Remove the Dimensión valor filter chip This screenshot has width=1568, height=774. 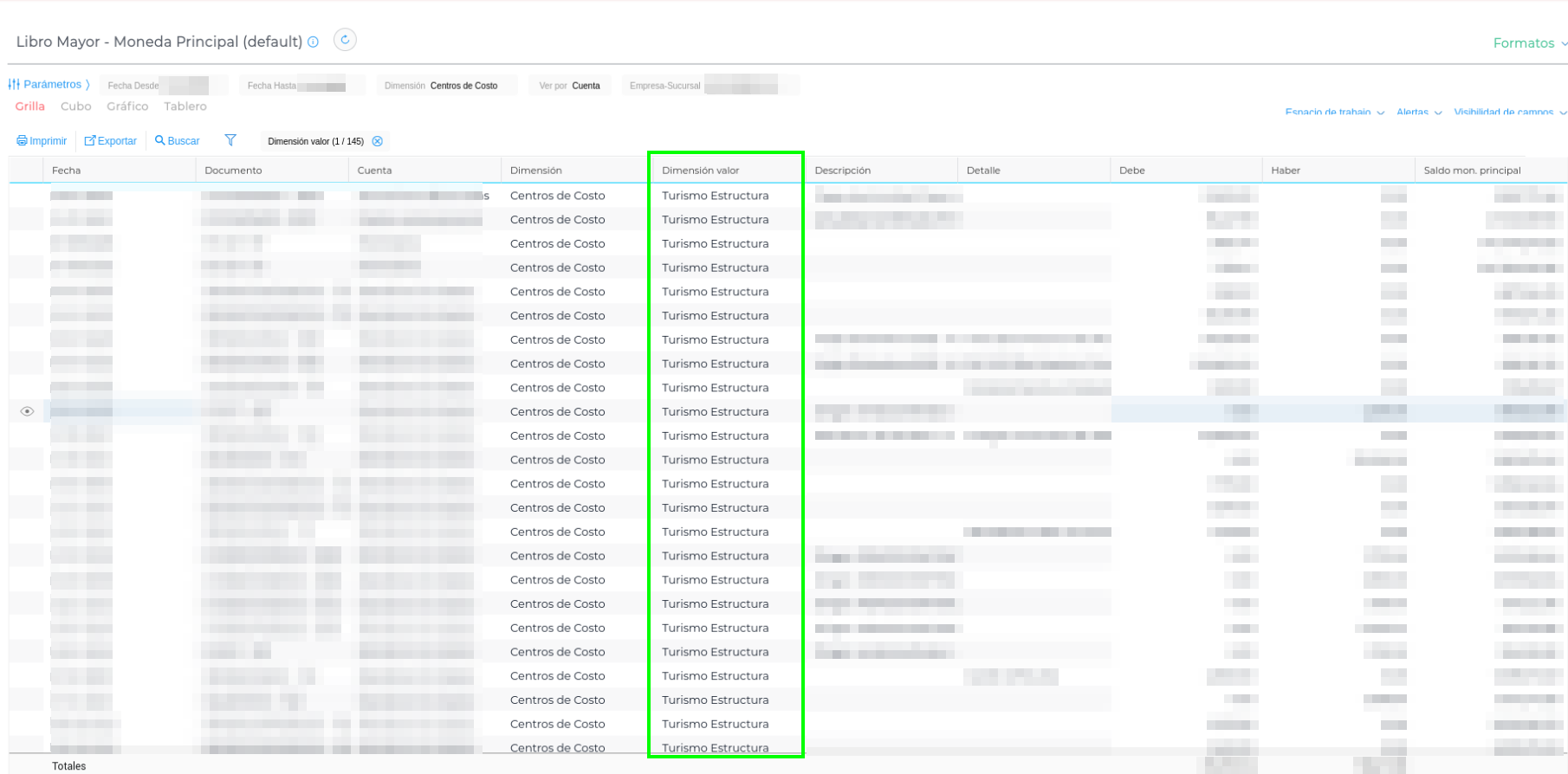(378, 141)
